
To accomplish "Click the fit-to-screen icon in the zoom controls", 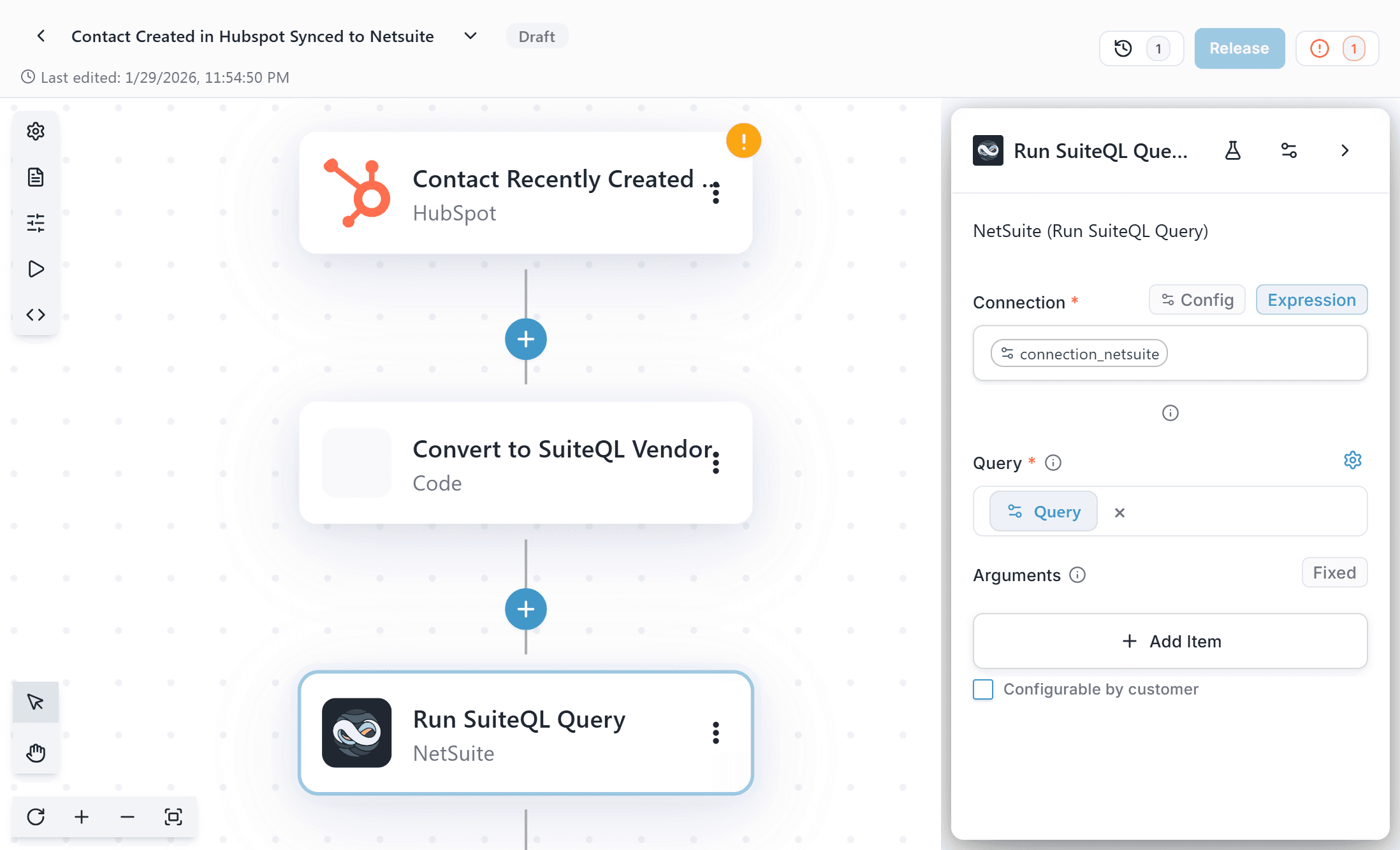I will pos(173,817).
